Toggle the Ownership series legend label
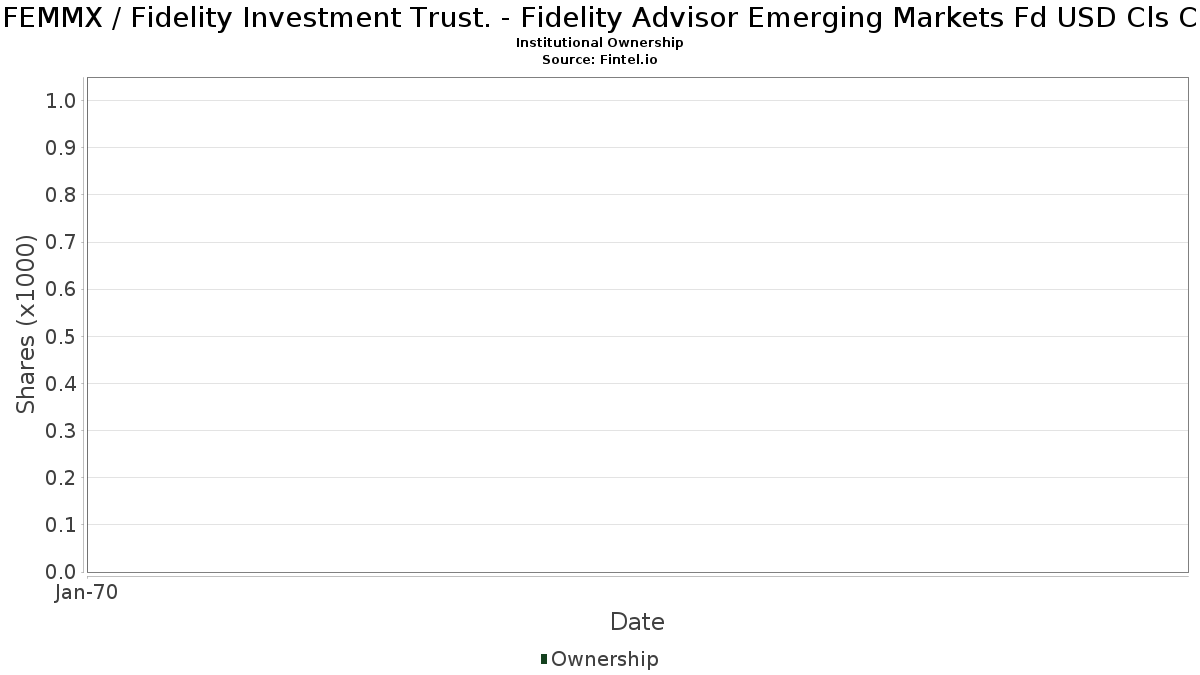 click(x=604, y=659)
